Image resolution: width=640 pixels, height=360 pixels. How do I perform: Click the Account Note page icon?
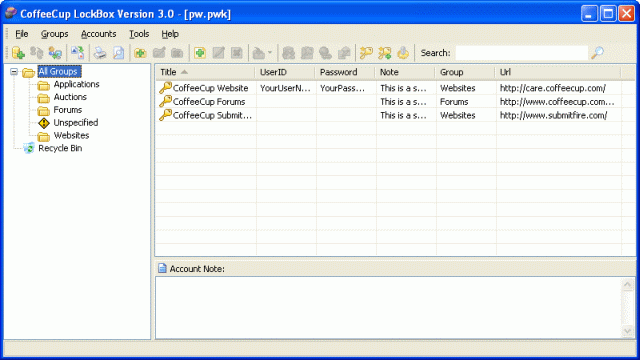(162, 268)
